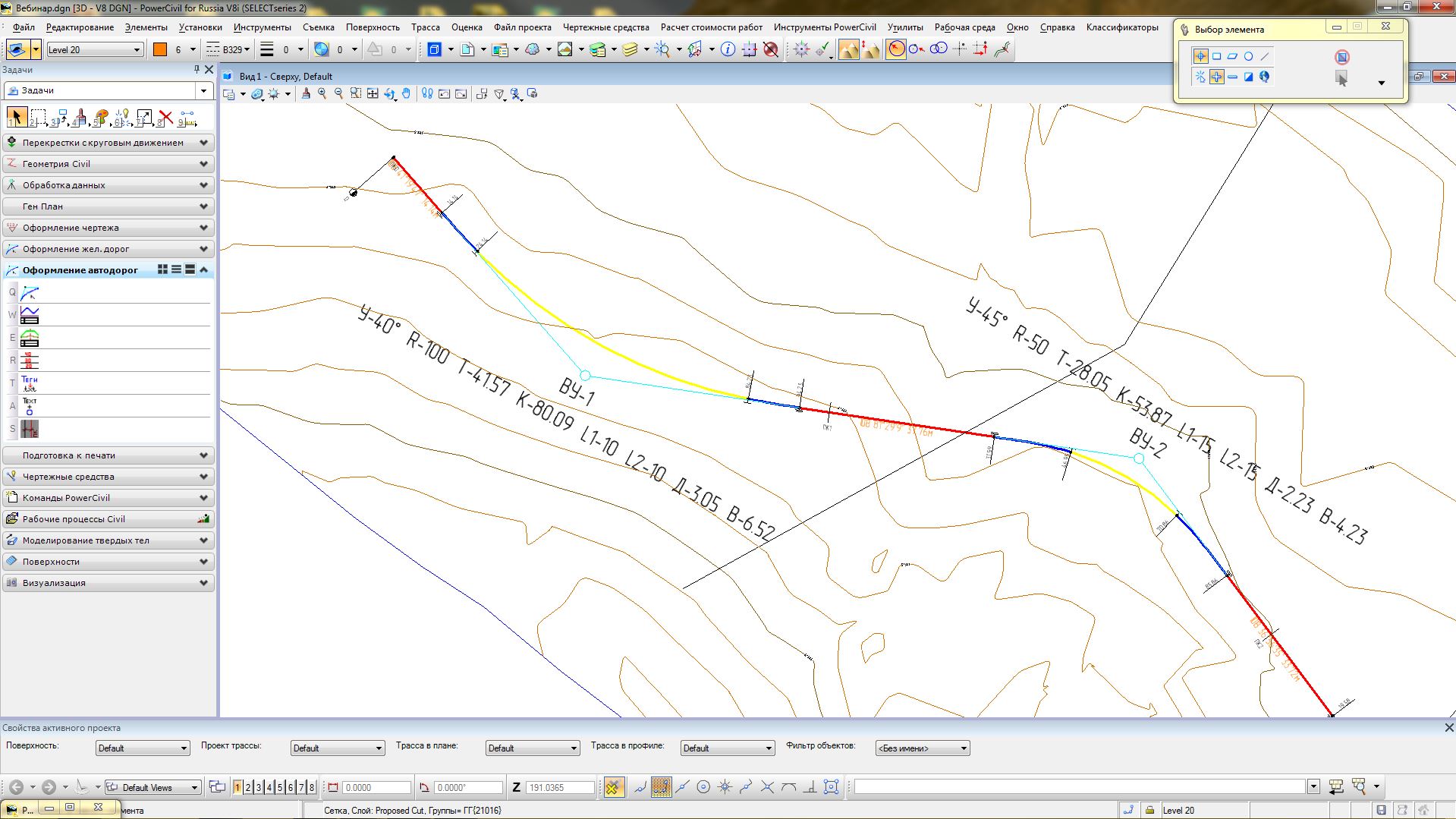Click the blue info circle icon

[x=728, y=49]
